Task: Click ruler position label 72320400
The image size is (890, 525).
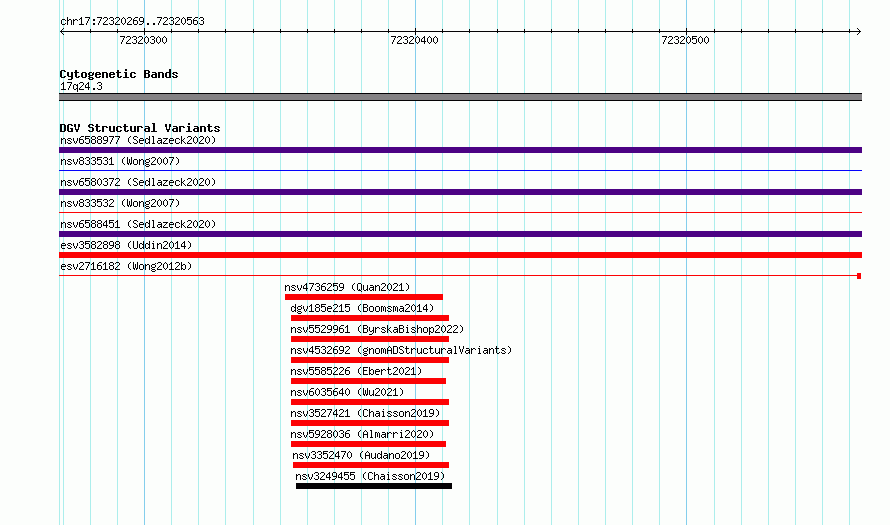Action: (x=414, y=40)
